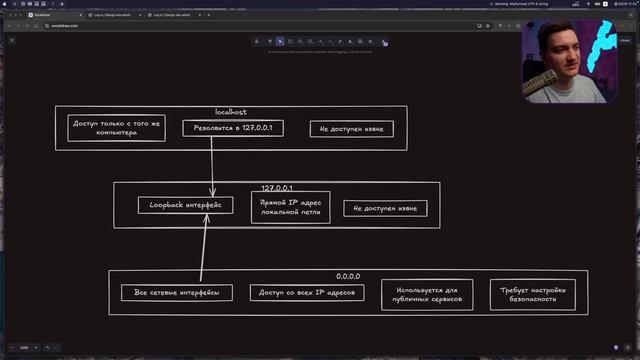Select the 'Резолвится в 127.0.0.1' box
The height and width of the screenshot is (360, 640).
tap(233, 128)
